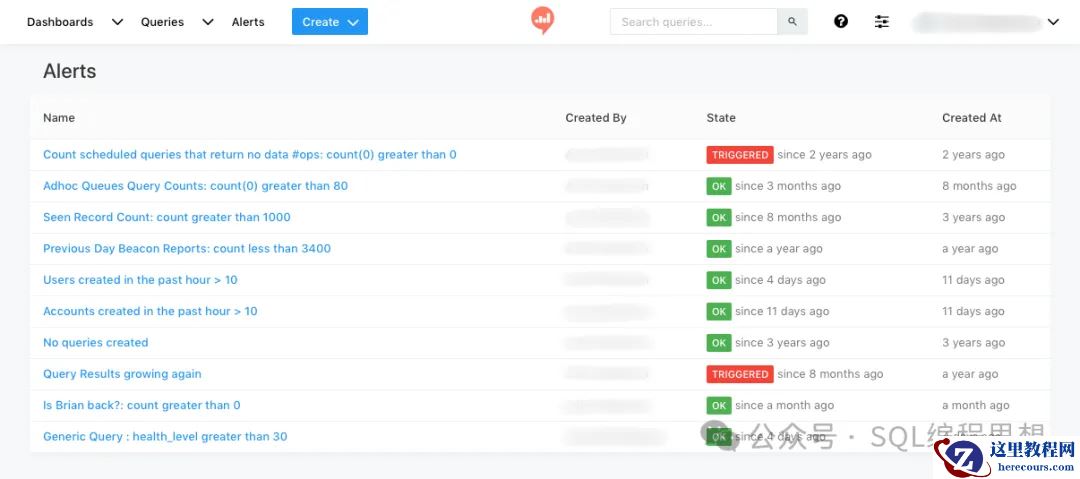Viewport: 1080px width, 479px height.
Task: Click the search magnifier button
Action: (792, 21)
